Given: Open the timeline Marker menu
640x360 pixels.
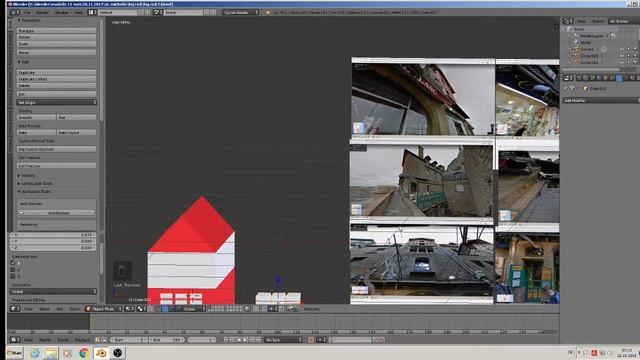Looking at the screenshot, I should pyautogui.click(x=45, y=340).
